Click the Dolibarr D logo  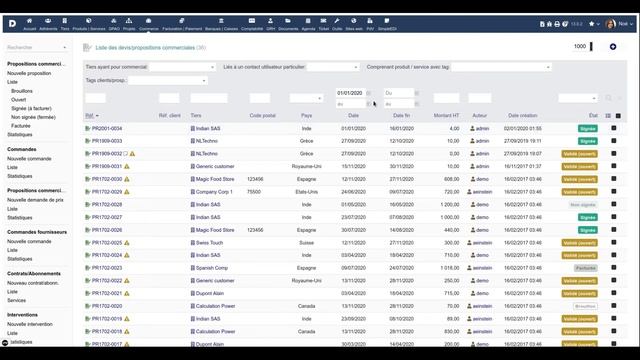[x=12, y=24]
